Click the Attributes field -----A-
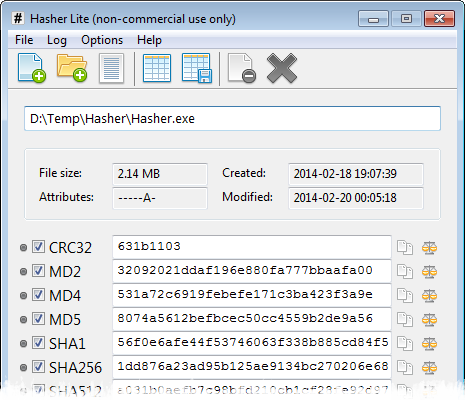Viewport: 465px width, 400px height. coord(160,198)
